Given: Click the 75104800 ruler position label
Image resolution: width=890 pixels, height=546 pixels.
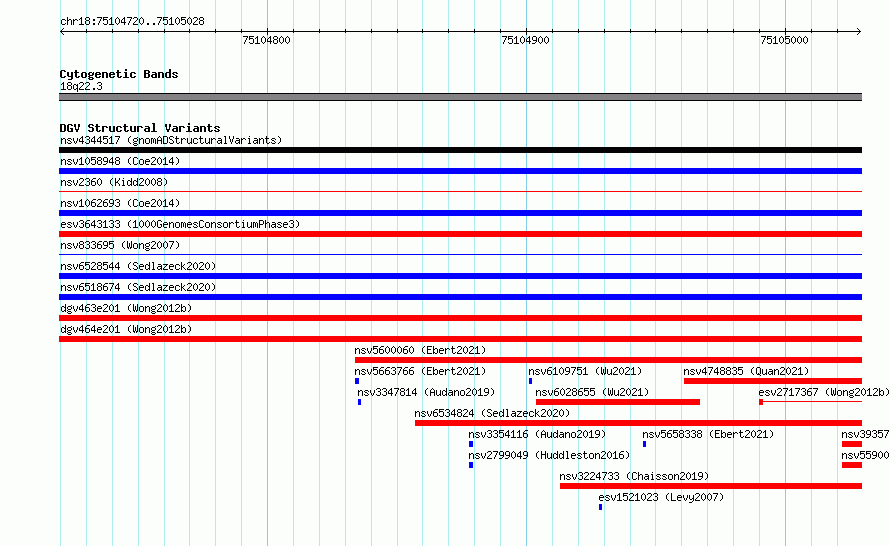Looking at the screenshot, I should [266, 40].
